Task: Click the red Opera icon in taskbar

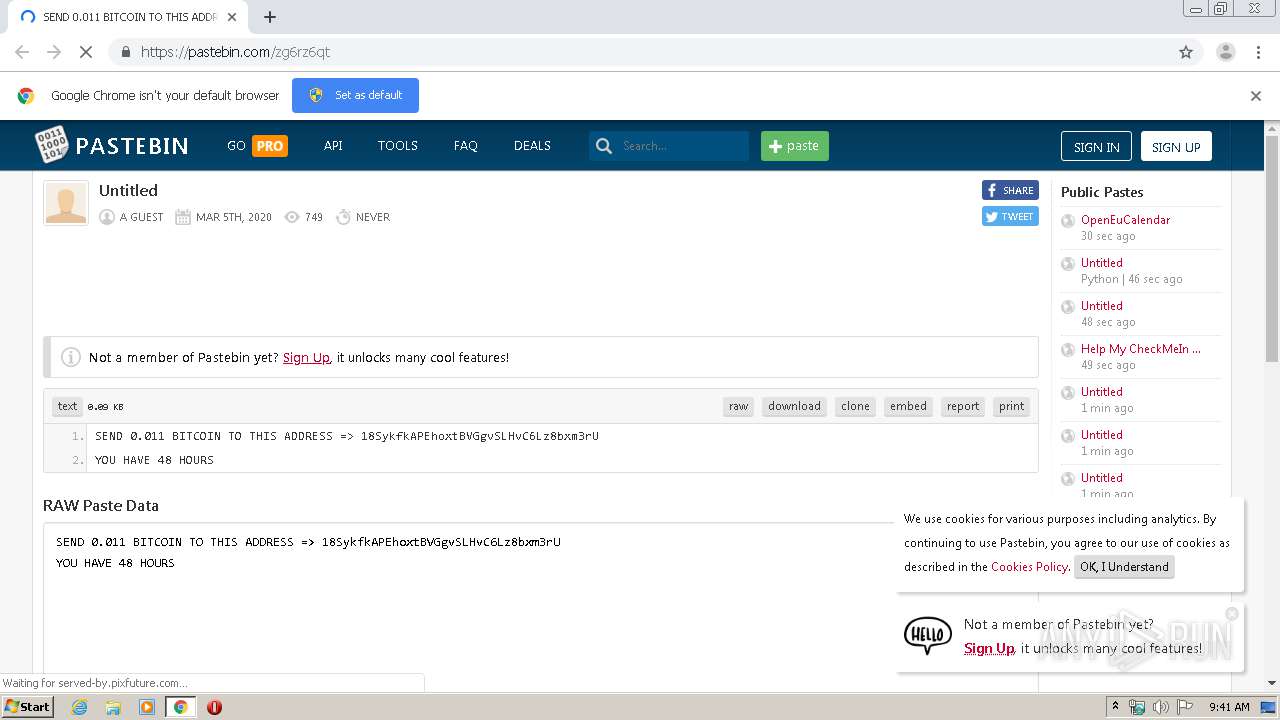Action: click(214, 707)
